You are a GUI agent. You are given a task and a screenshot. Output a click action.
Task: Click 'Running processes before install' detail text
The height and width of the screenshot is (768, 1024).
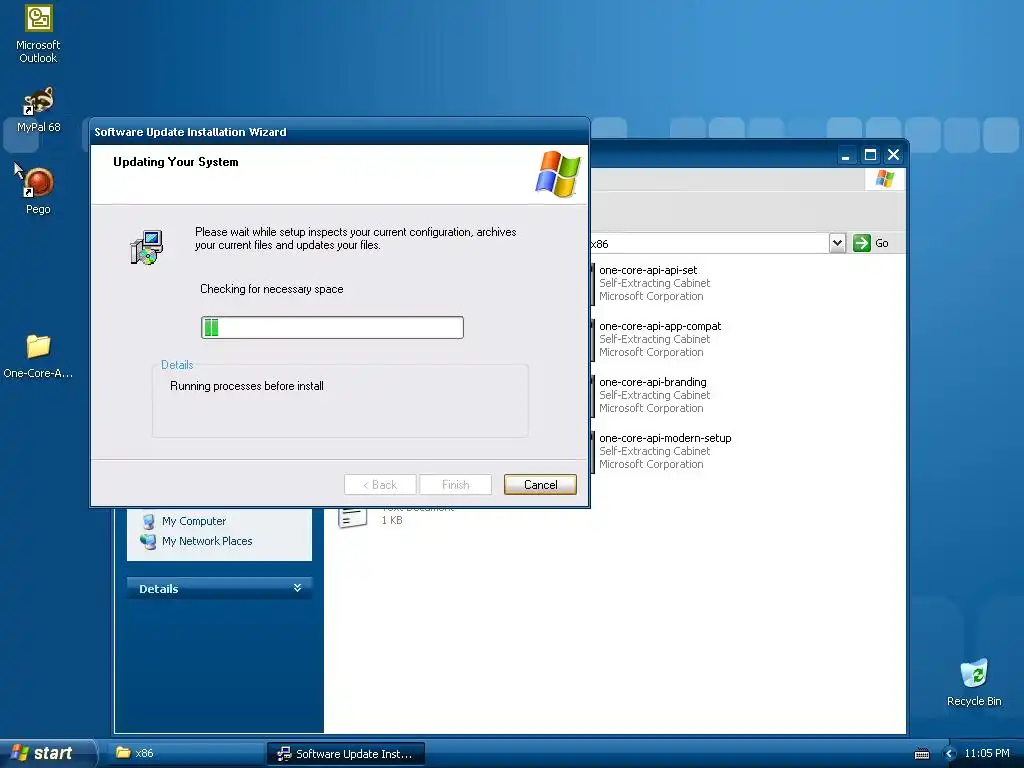coord(247,386)
